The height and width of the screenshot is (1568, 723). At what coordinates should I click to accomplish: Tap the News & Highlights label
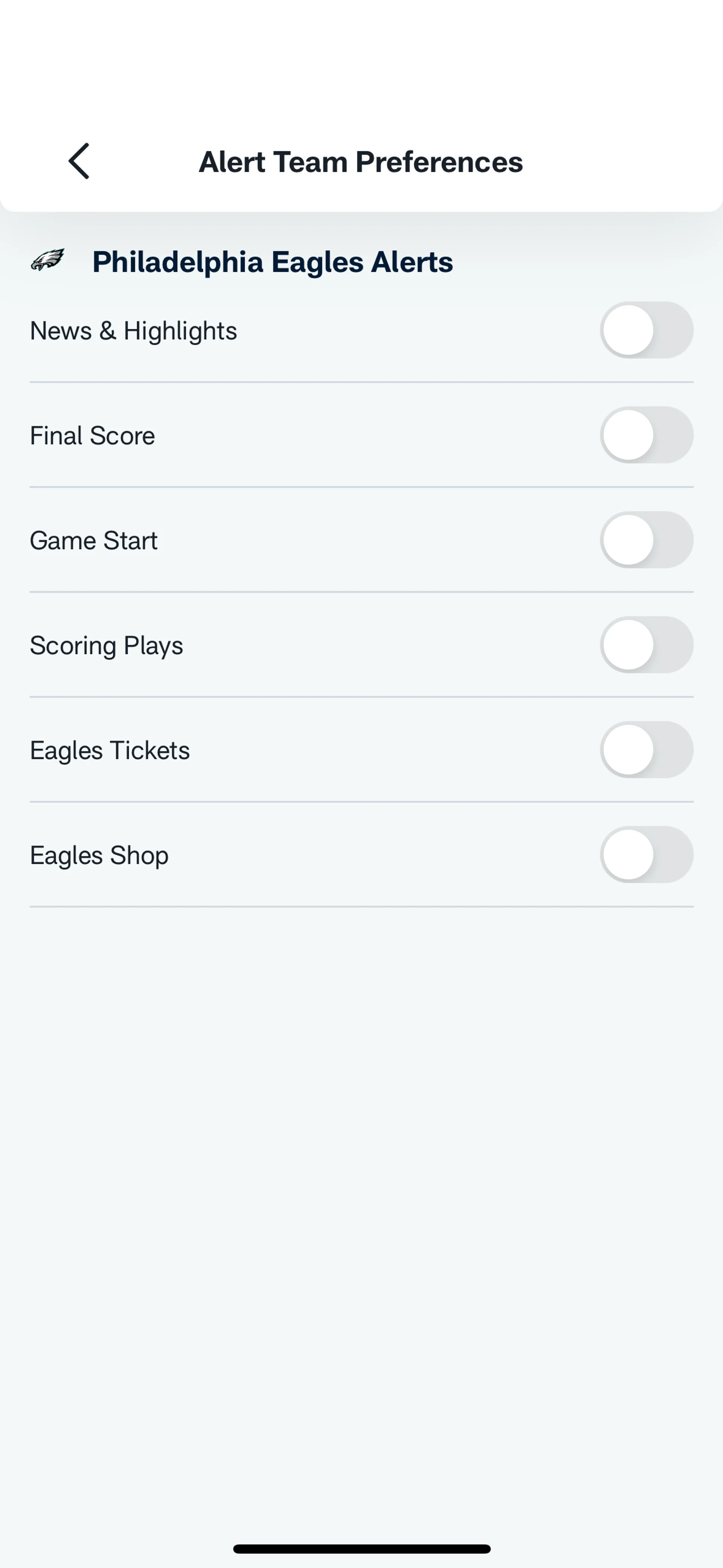(133, 331)
